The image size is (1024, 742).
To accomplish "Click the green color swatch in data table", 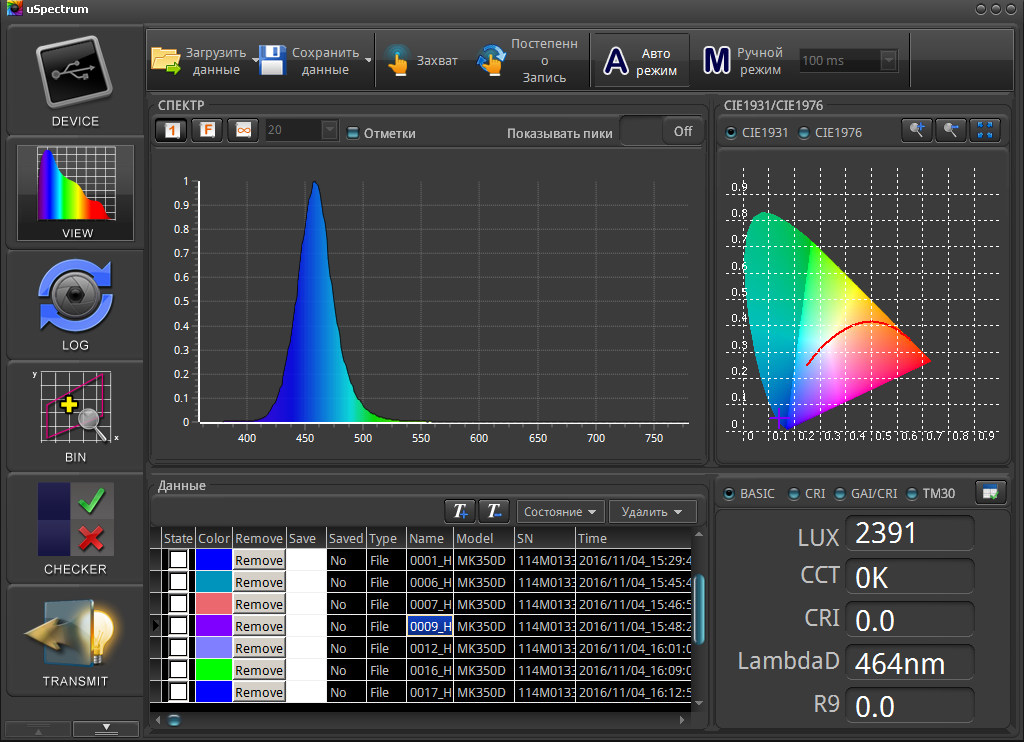I will pos(214,670).
